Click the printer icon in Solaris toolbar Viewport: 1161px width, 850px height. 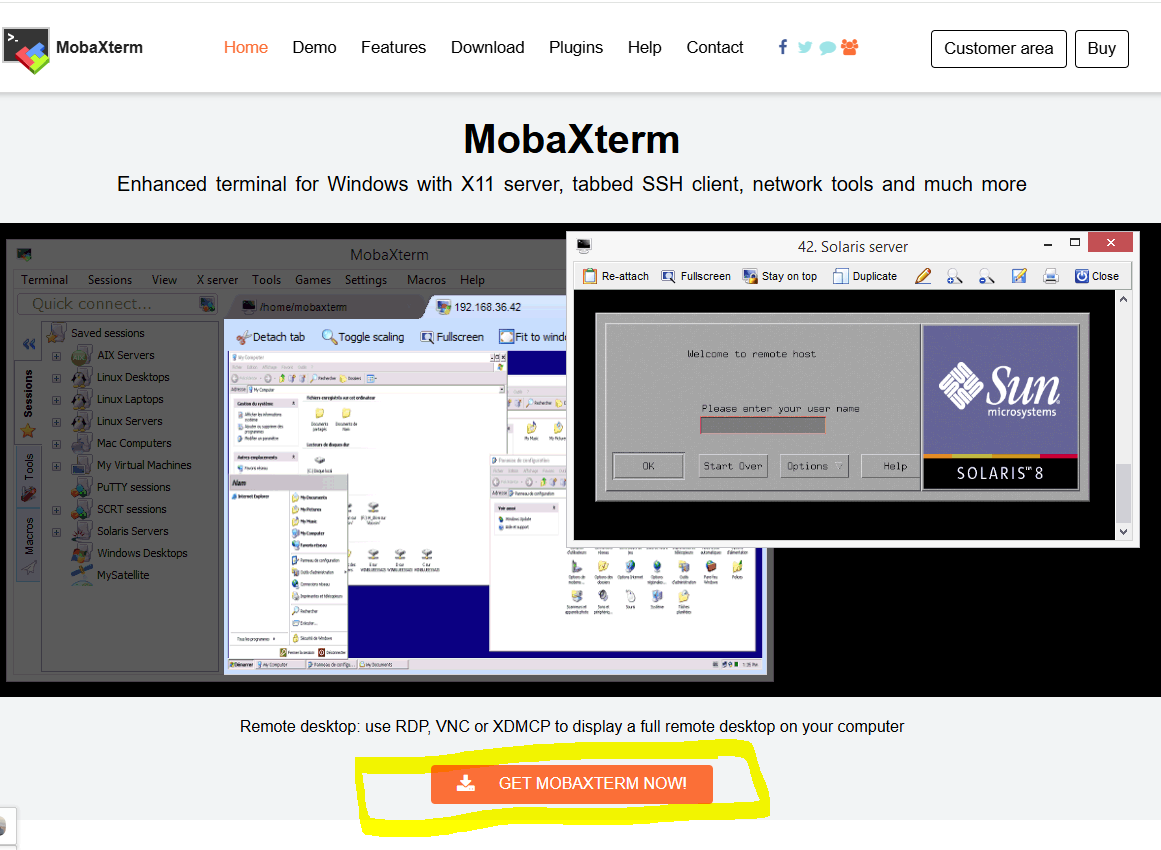[1051, 276]
